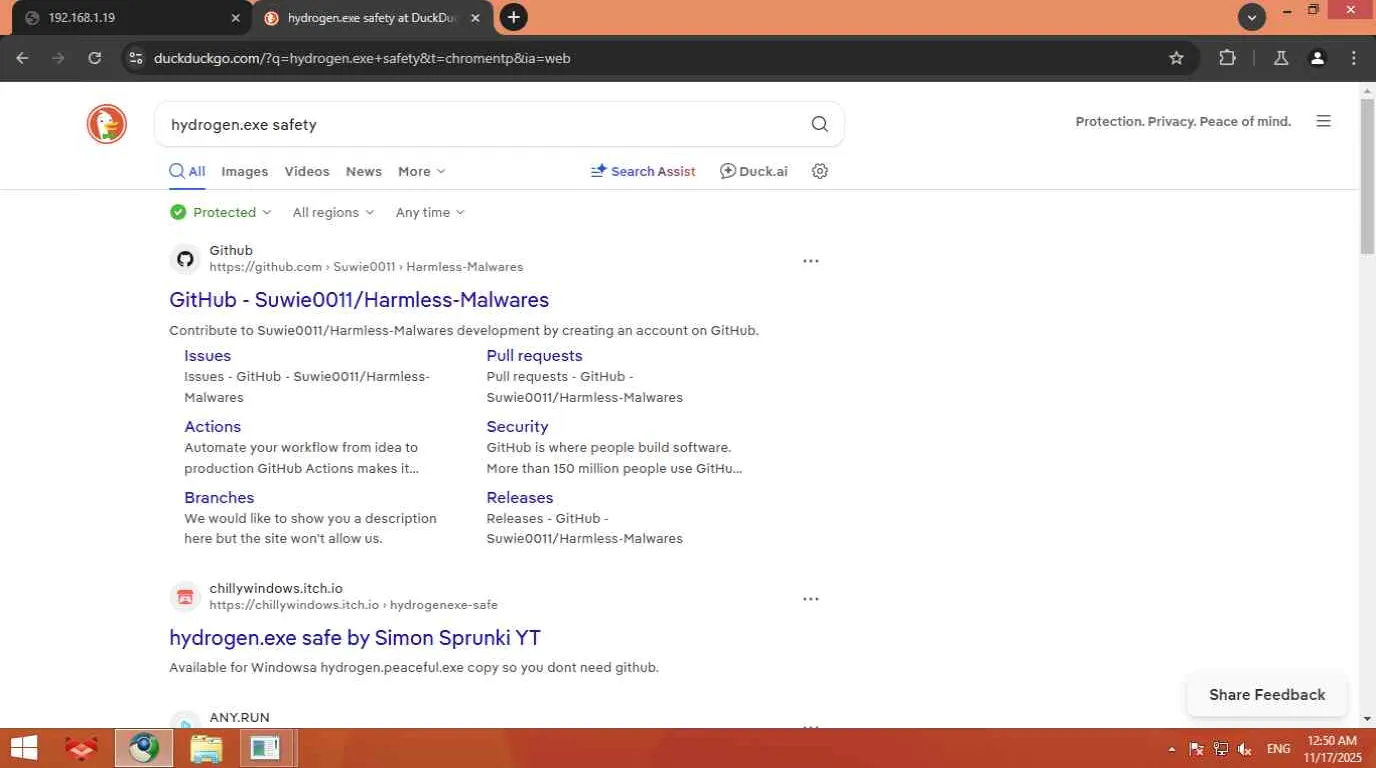Click the scrollbar up arrow
1376x768 pixels.
tap(1367, 91)
